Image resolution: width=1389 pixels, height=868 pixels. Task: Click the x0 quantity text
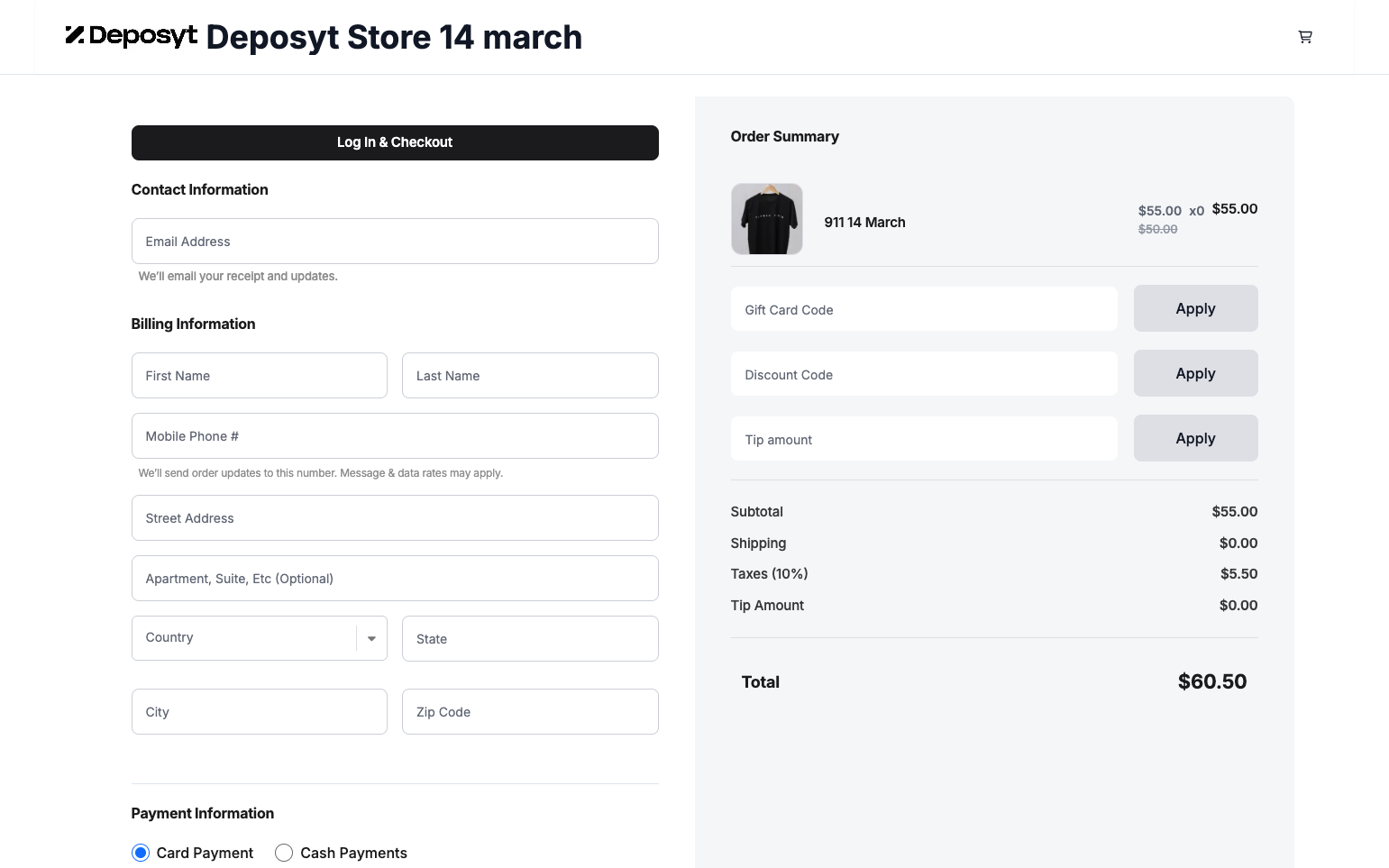(1196, 211)
